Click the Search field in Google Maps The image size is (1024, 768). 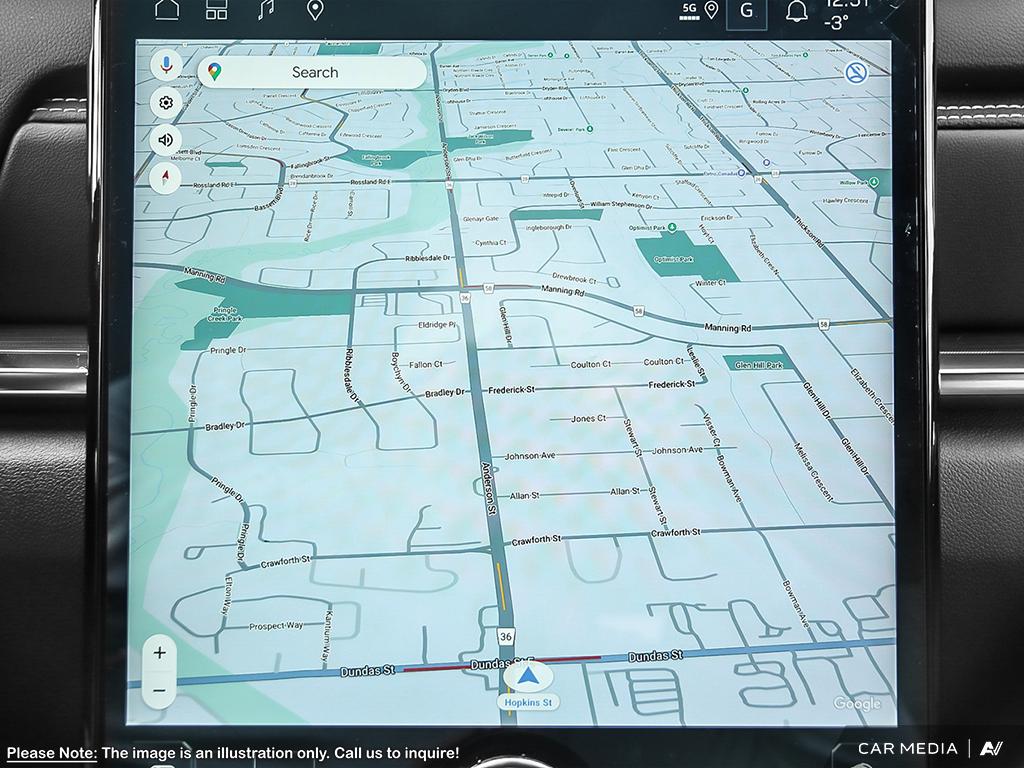pyautogui.click(x=314, y=72)
